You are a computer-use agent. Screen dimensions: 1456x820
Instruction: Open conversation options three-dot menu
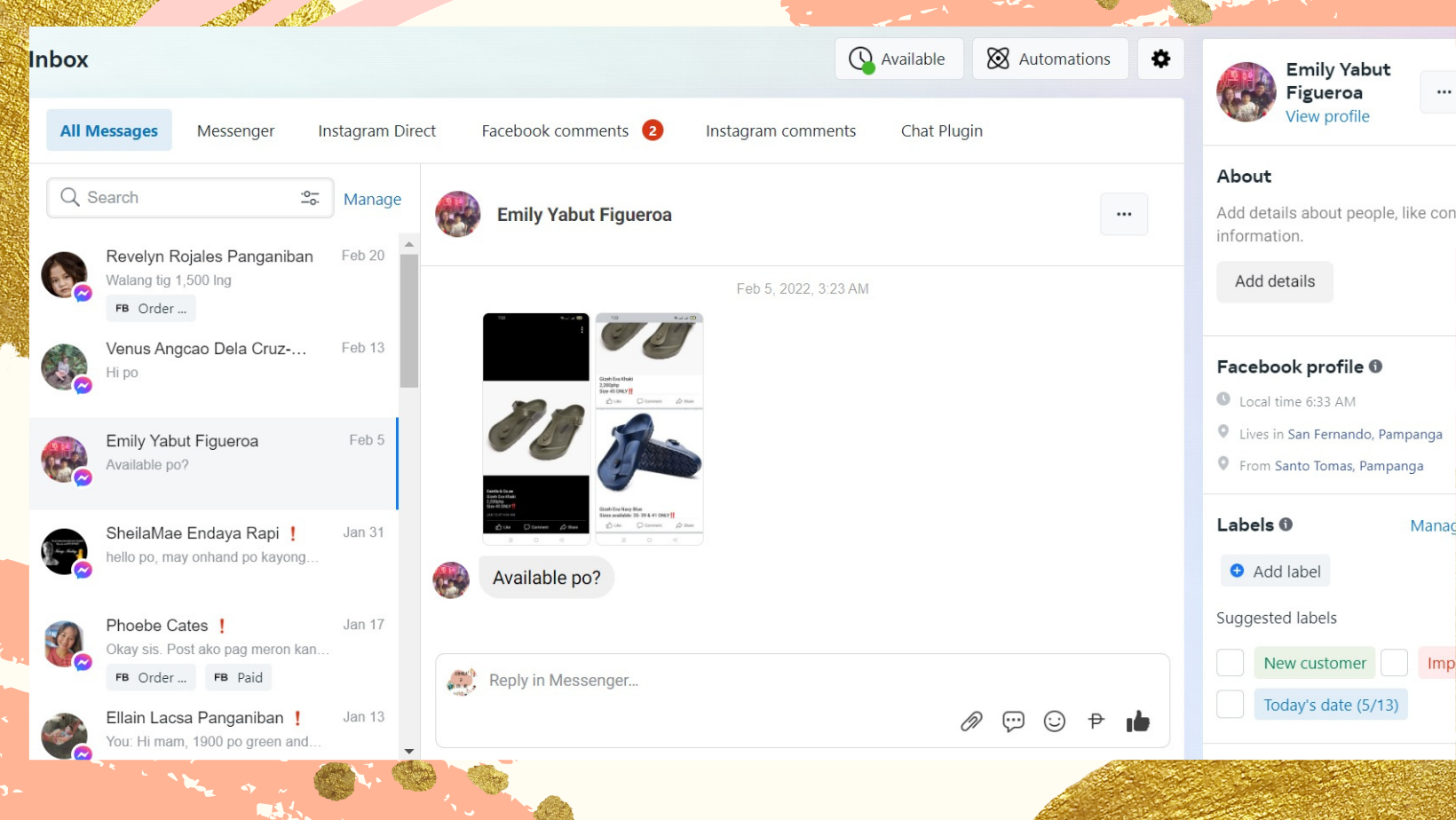[x=1123, y=214]
